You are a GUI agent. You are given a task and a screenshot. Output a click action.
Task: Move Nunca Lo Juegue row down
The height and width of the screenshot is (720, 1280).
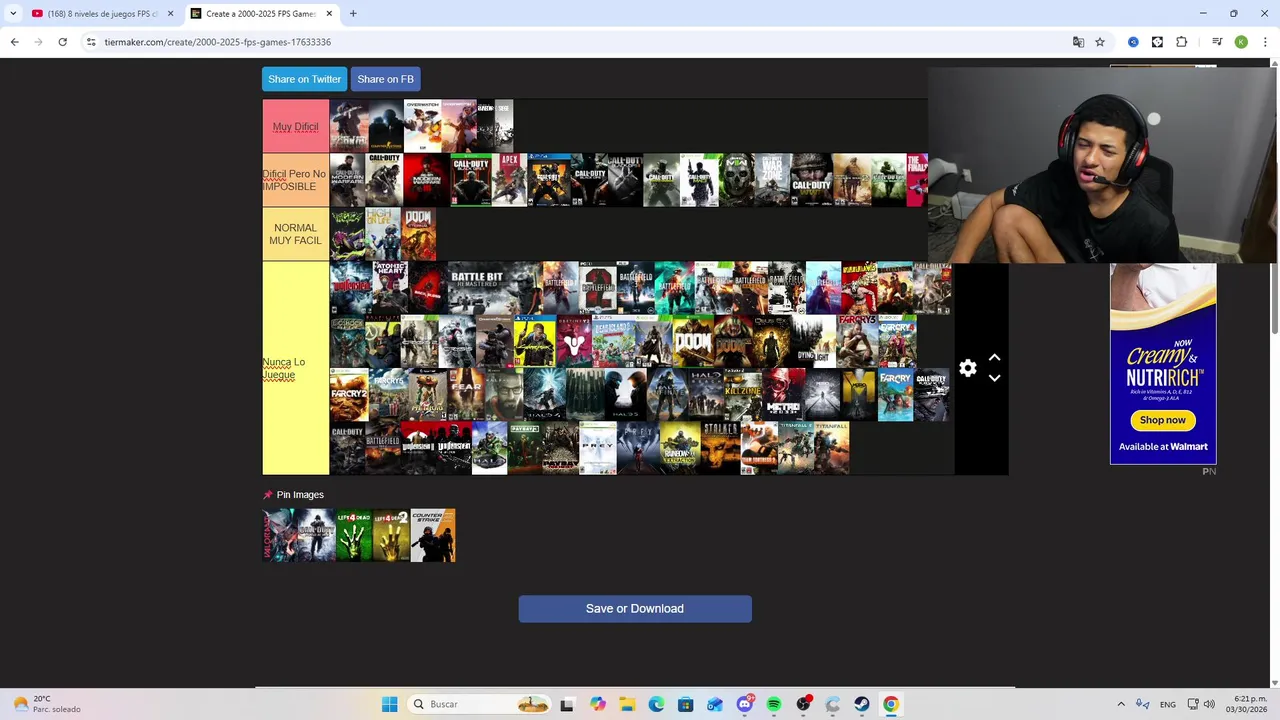click(994, 378)
